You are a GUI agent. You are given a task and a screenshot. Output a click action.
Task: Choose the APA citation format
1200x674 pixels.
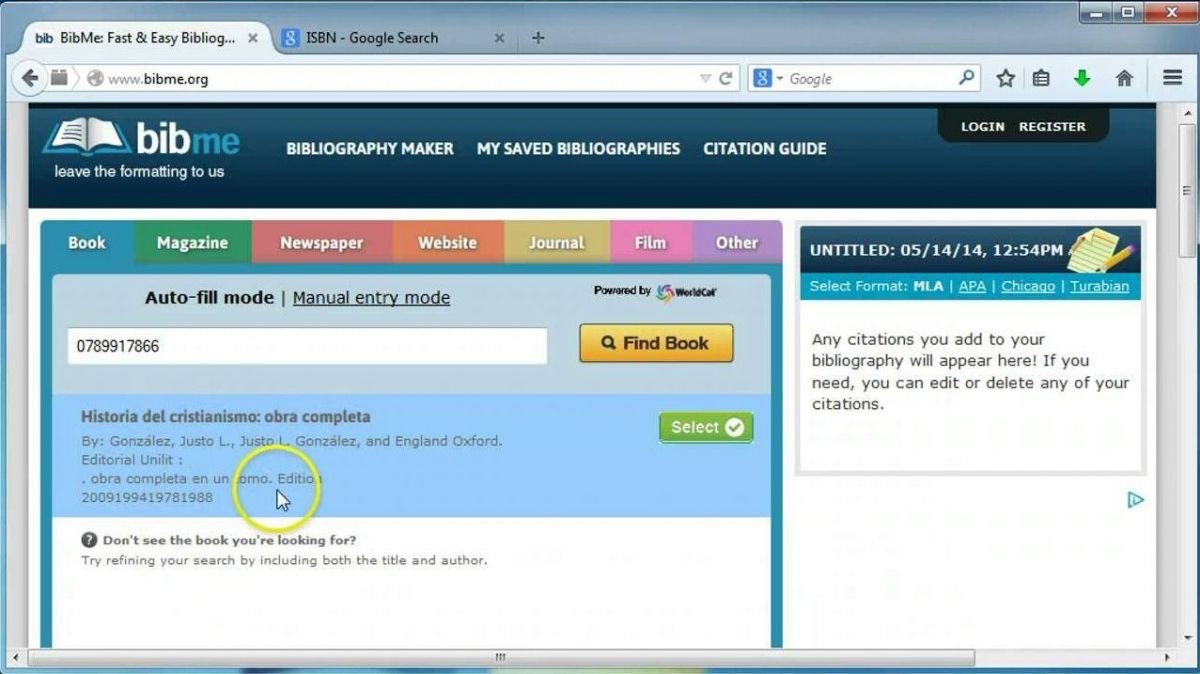[972, 286]
